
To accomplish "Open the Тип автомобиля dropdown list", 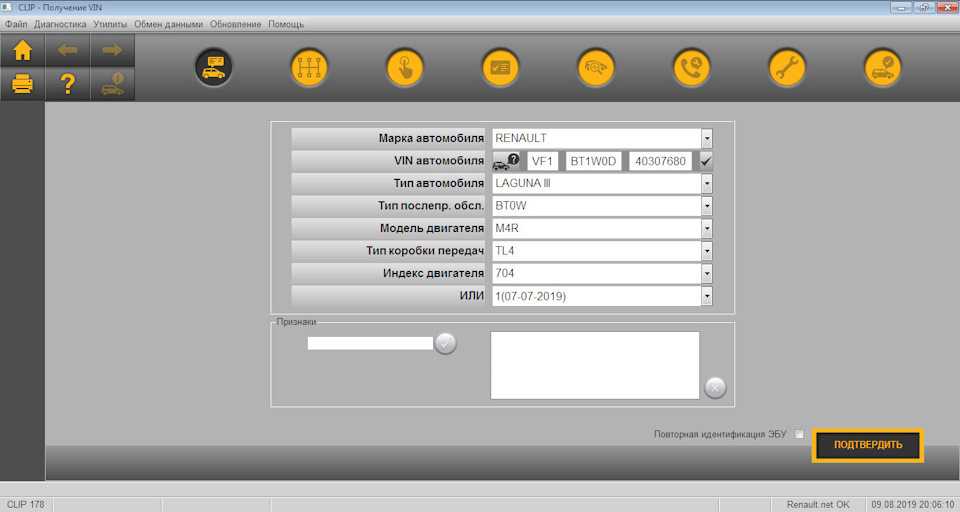I will [706, 183].
